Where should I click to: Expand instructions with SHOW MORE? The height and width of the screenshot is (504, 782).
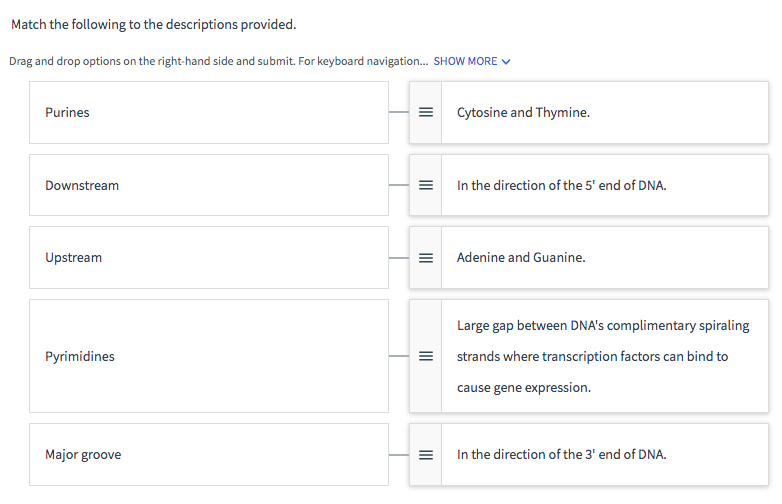[x=465, y=61]
